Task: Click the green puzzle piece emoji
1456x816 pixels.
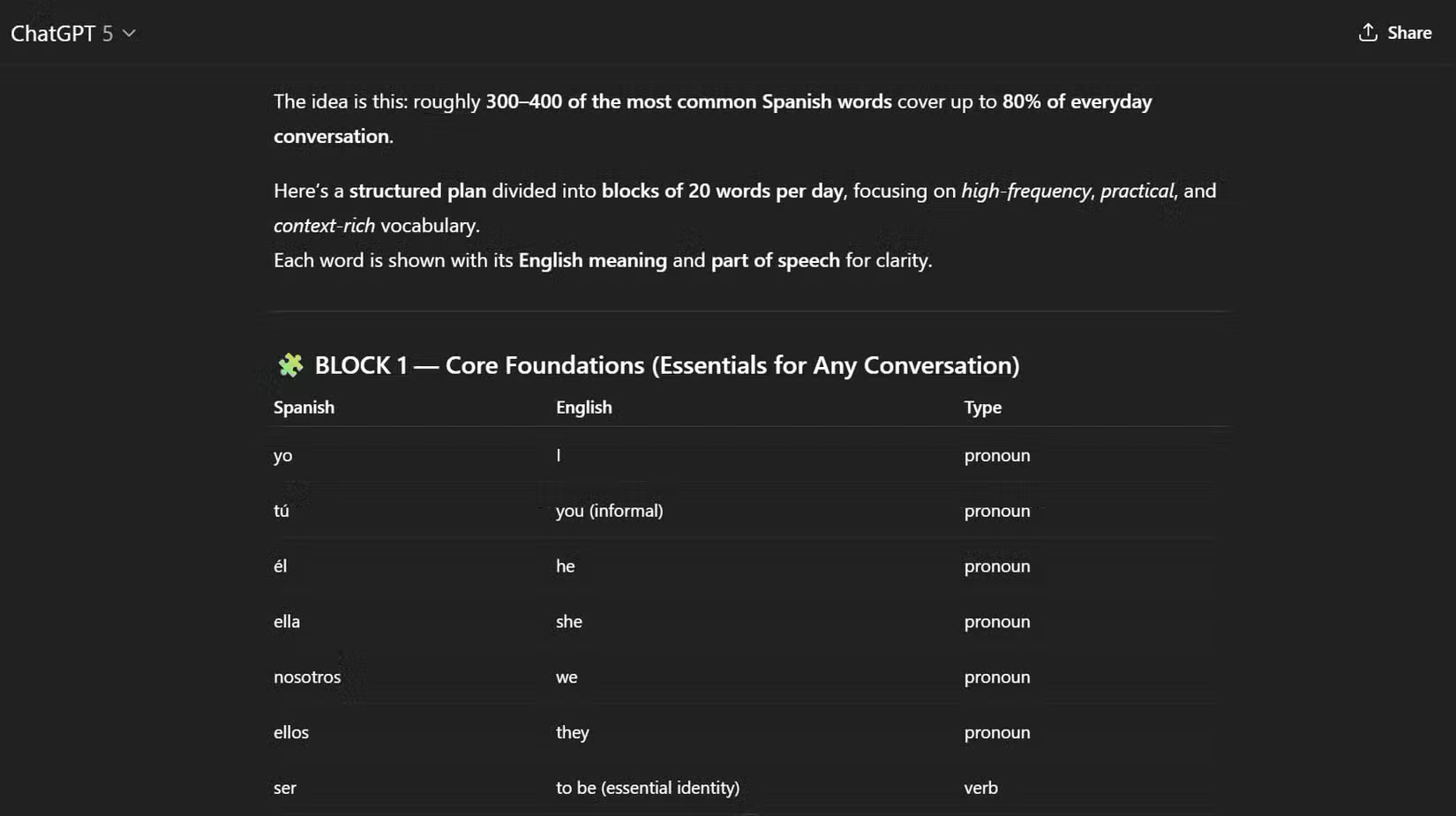Action: tap(290, 365)
